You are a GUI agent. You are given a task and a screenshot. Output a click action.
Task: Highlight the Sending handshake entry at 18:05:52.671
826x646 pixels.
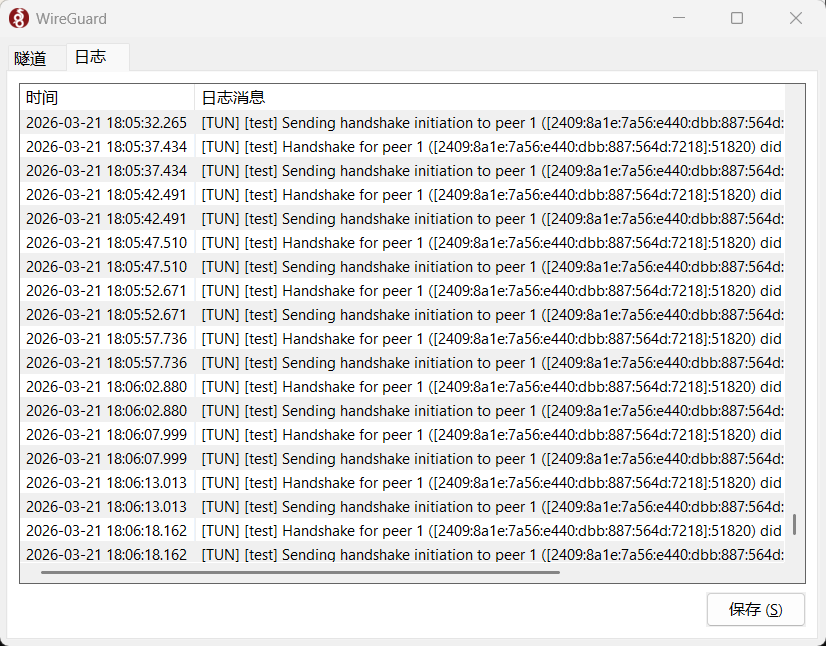[400, 315]
